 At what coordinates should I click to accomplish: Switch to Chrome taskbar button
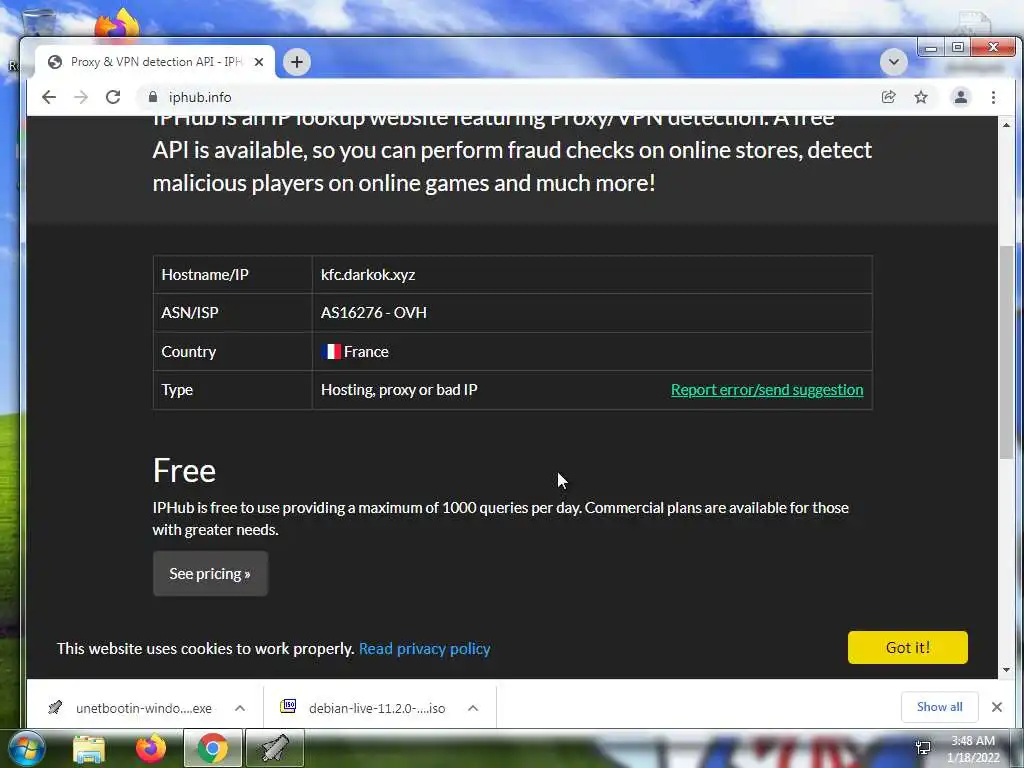click(212, 748)
